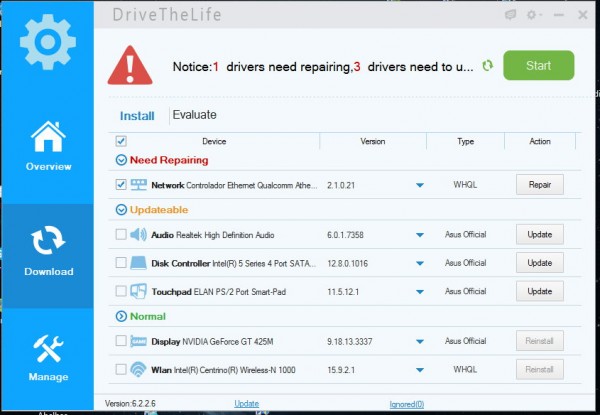Open the feedback speech bubble icon
The image size is (600, 415).
510,15
